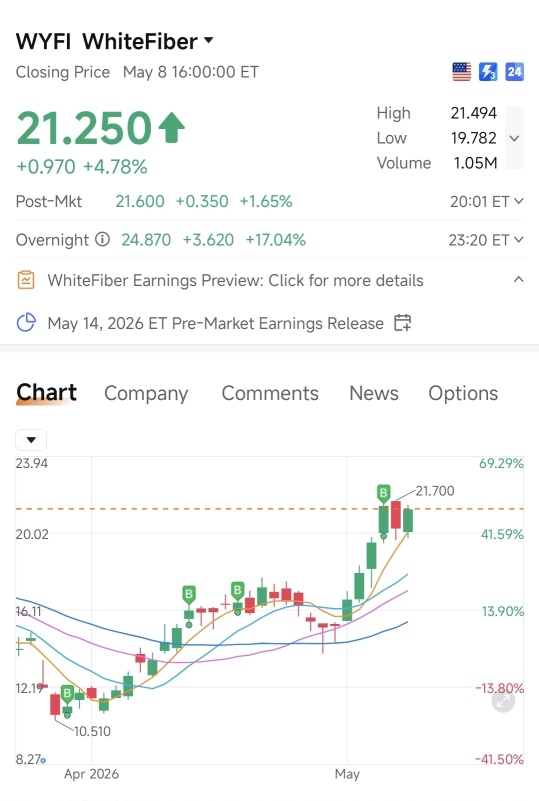Open the Options tab
This screenshot has height=801, width=539.
463,393
